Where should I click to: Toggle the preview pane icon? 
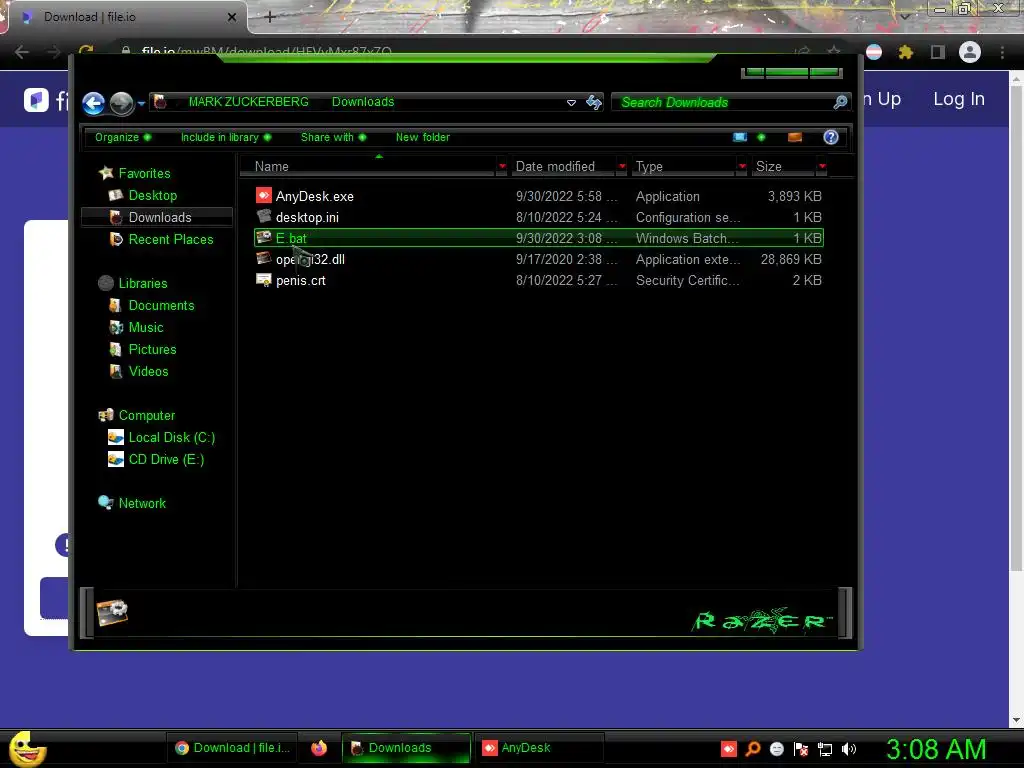click(x=795, y=137)
